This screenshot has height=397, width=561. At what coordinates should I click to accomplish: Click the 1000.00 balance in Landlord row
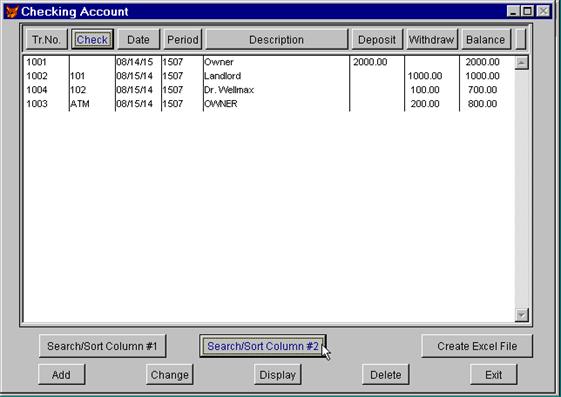coord(483,76)
